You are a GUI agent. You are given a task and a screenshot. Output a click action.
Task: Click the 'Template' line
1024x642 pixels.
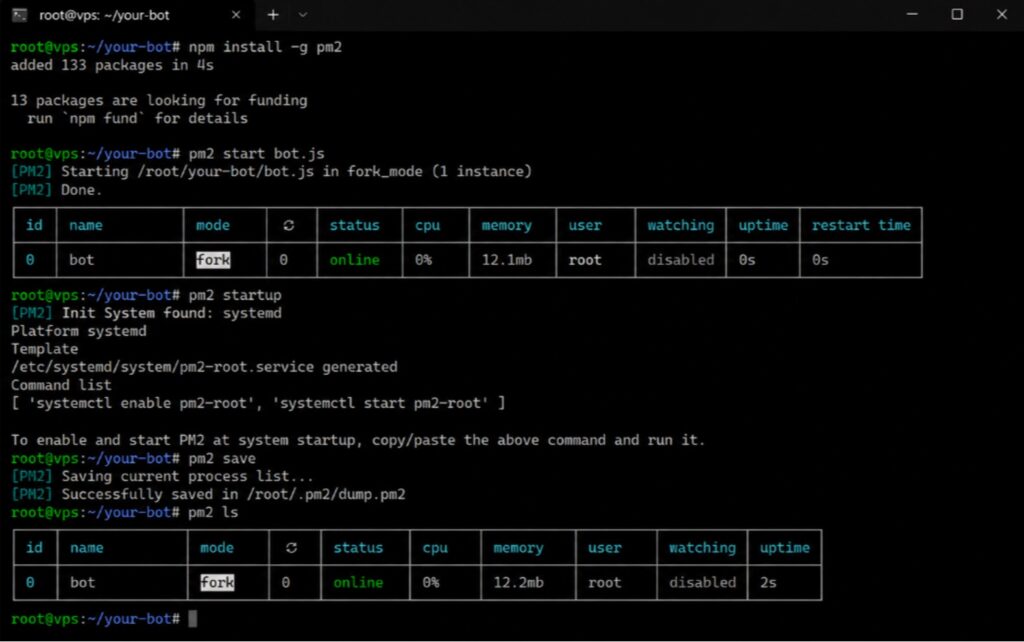[44, 349]
